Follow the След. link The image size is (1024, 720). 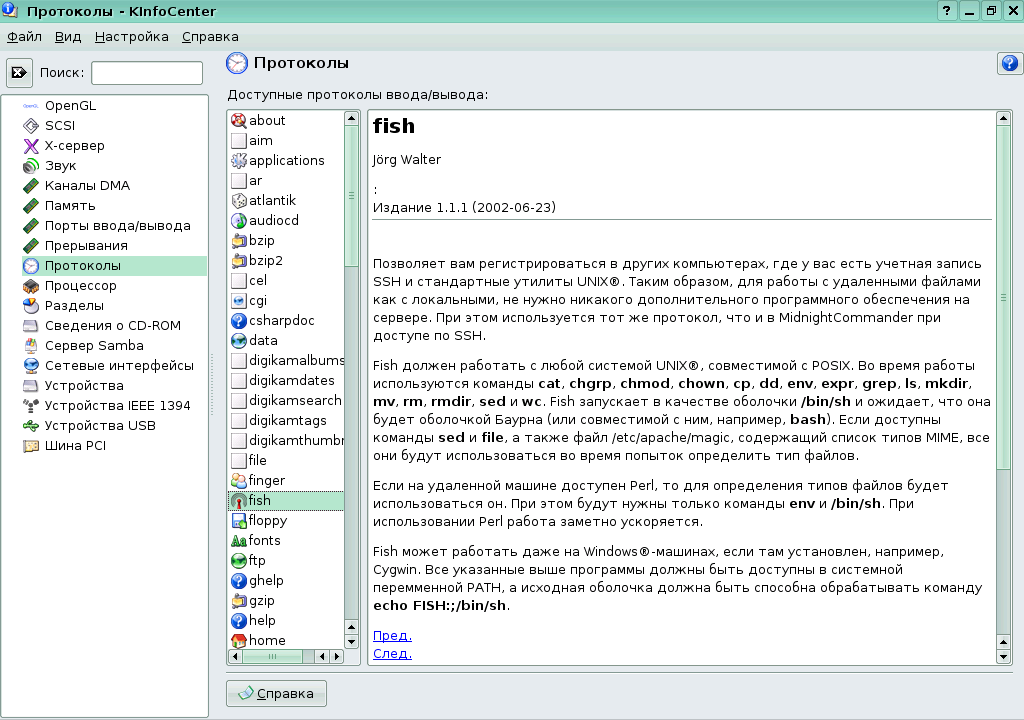tap(393, 653)
